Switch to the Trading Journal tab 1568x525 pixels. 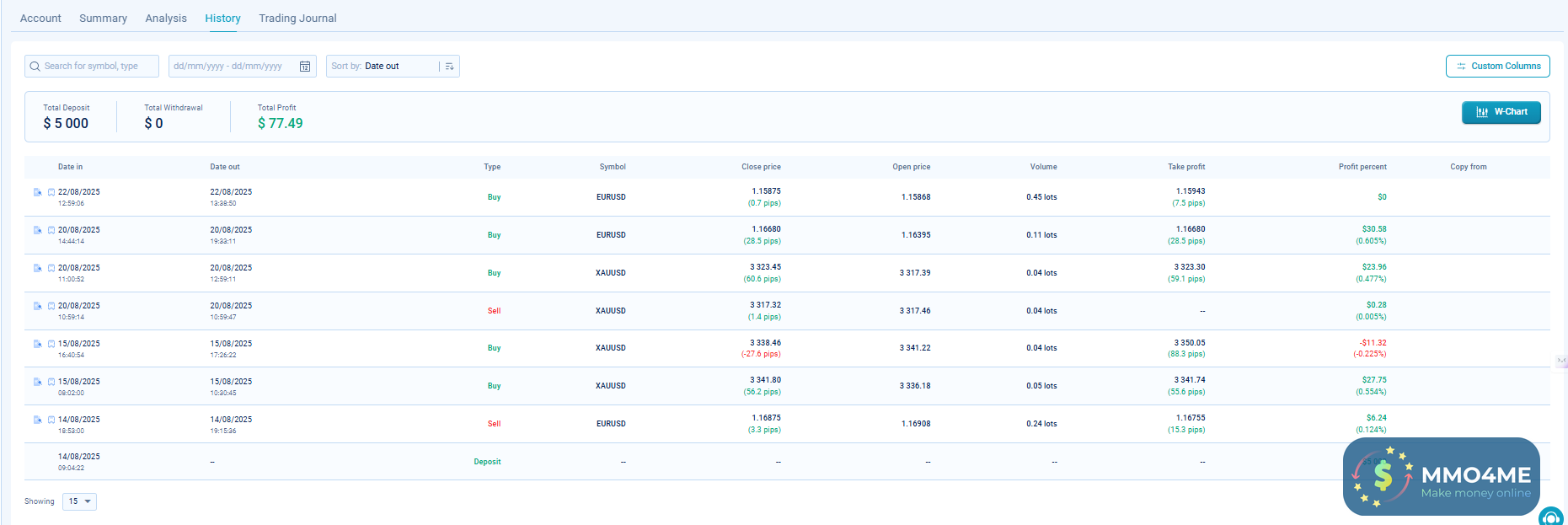[297, 18]
